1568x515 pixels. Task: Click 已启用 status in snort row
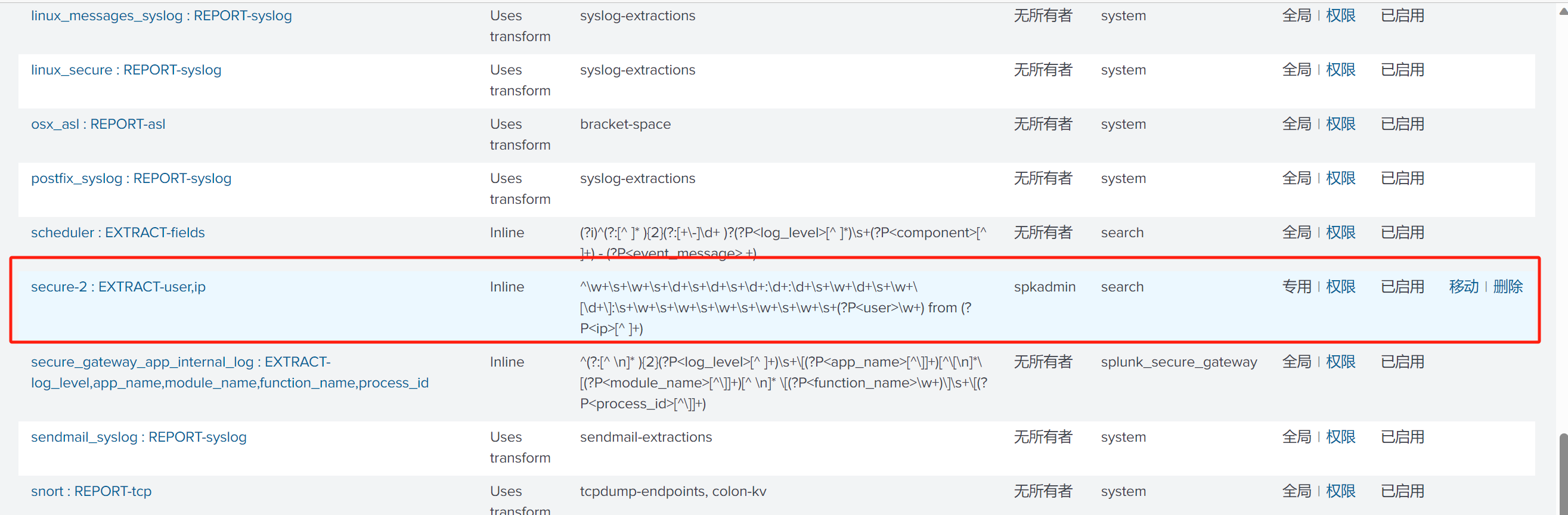tap(1402, 491)
